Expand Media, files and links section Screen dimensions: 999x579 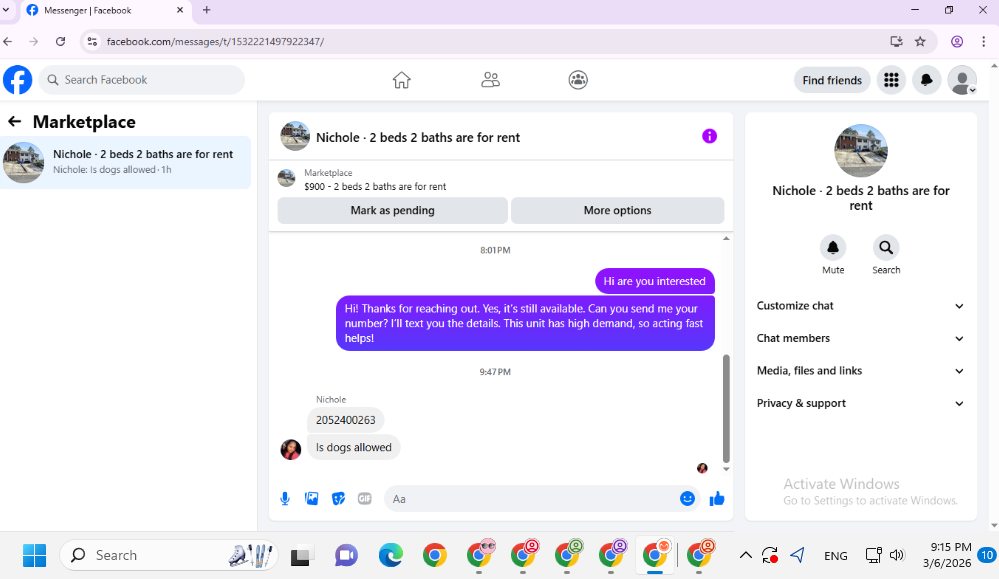[x=860, y=371]
